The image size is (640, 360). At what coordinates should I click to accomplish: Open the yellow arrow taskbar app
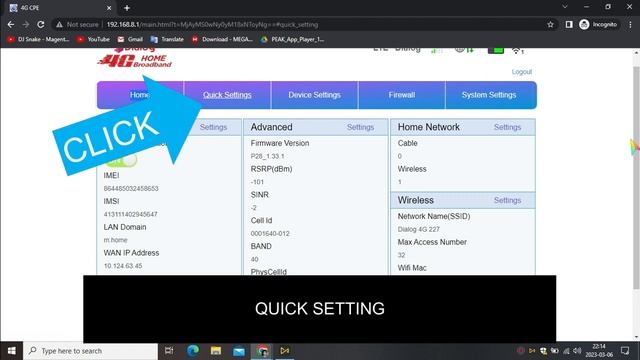(x=285, y=351)
